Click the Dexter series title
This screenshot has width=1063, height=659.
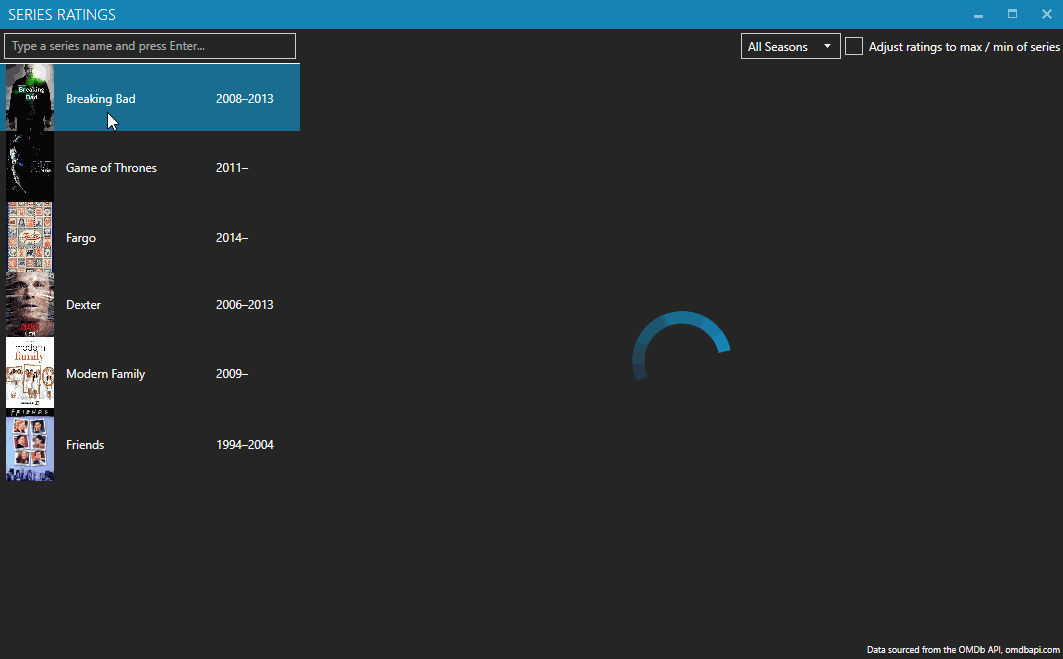[83, 305]
